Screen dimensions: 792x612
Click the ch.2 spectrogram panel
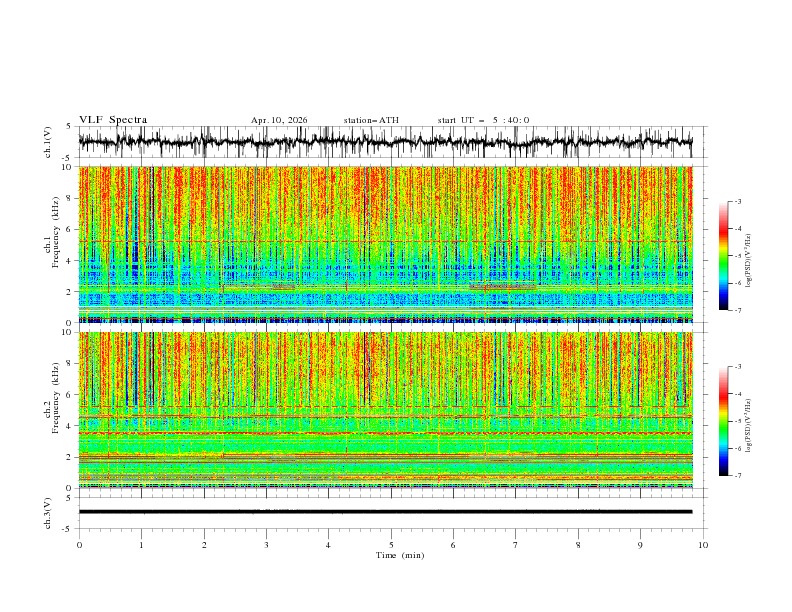[x=386, y=410]
